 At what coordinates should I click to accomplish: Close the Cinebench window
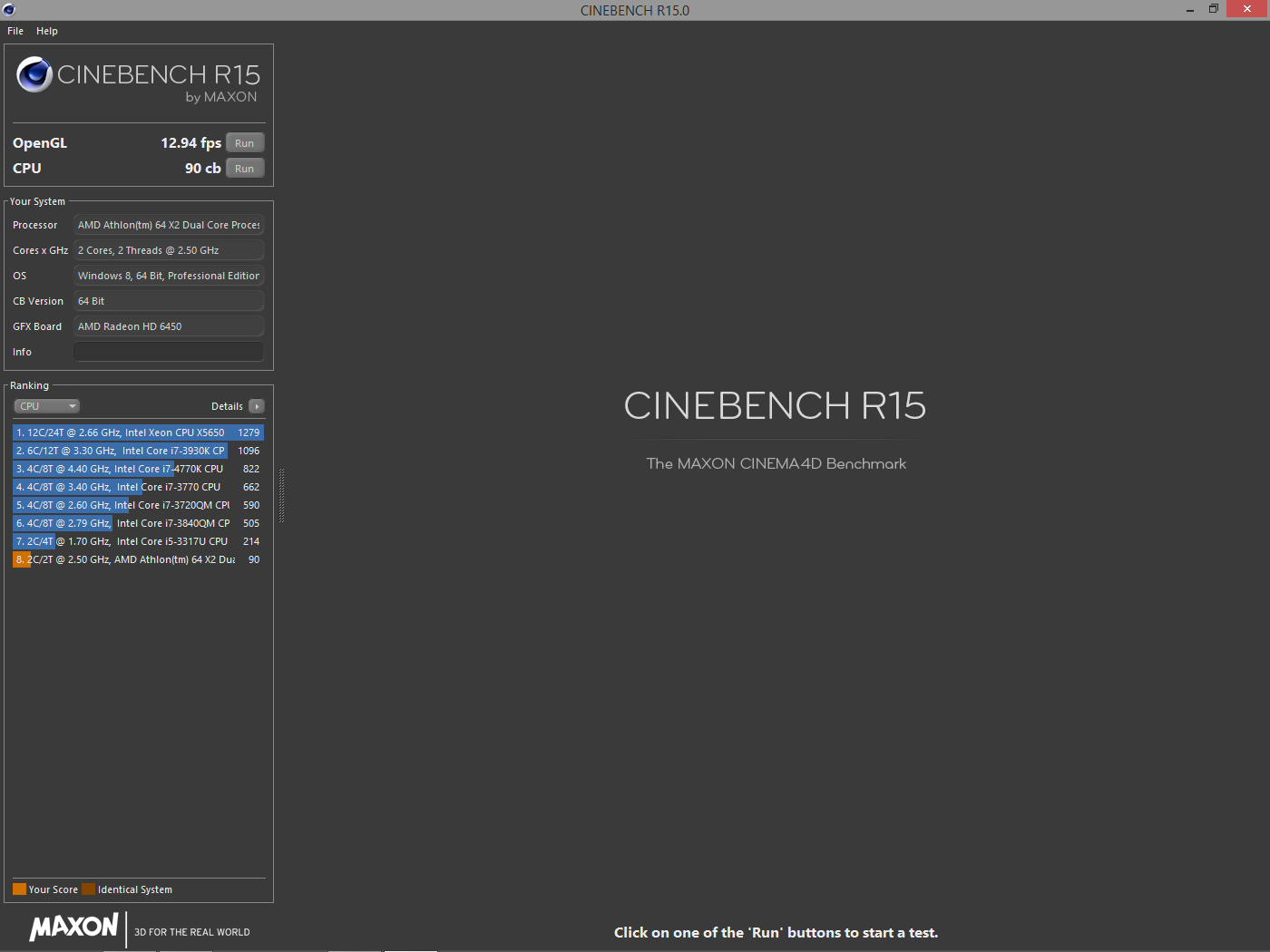(x=1247, y=9)
